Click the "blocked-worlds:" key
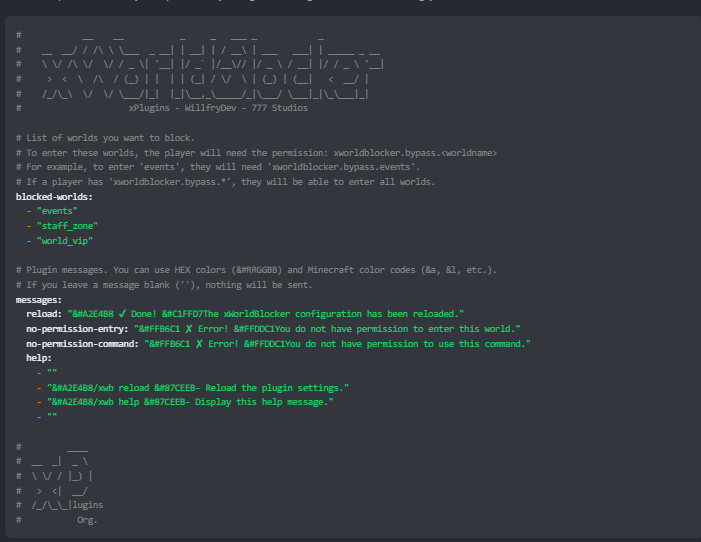701x542 pixels. 54,197
